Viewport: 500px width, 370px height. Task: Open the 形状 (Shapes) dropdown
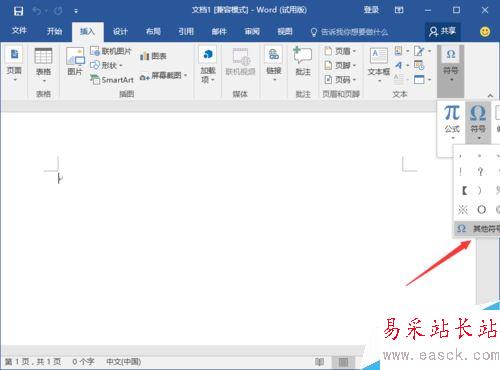tap(107, 65)
